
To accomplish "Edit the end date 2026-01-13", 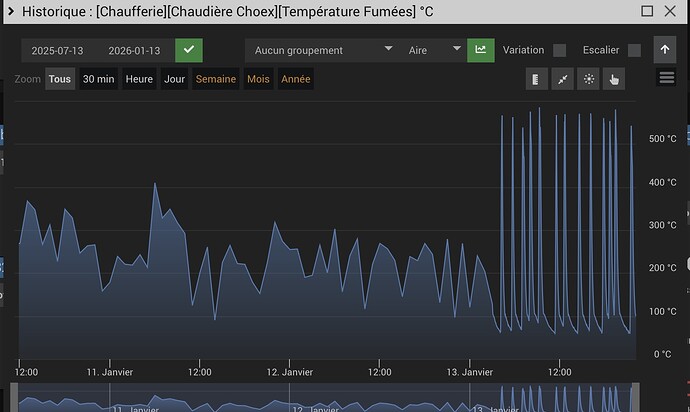I will pos(134,51).
